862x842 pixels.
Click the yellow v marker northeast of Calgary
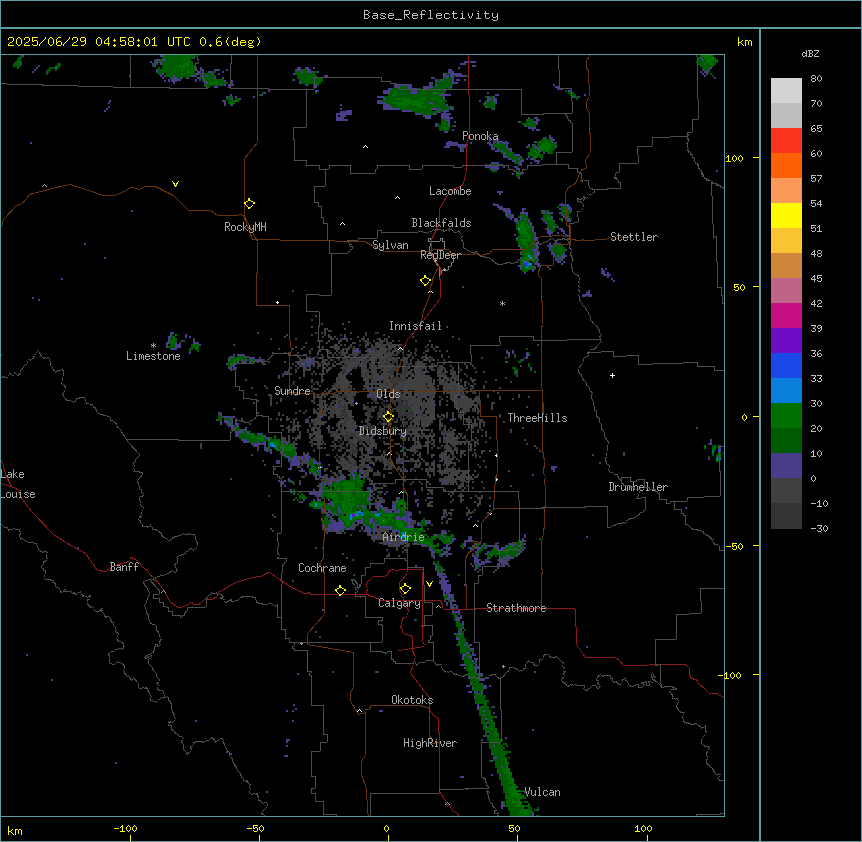(x=429, y=584)
